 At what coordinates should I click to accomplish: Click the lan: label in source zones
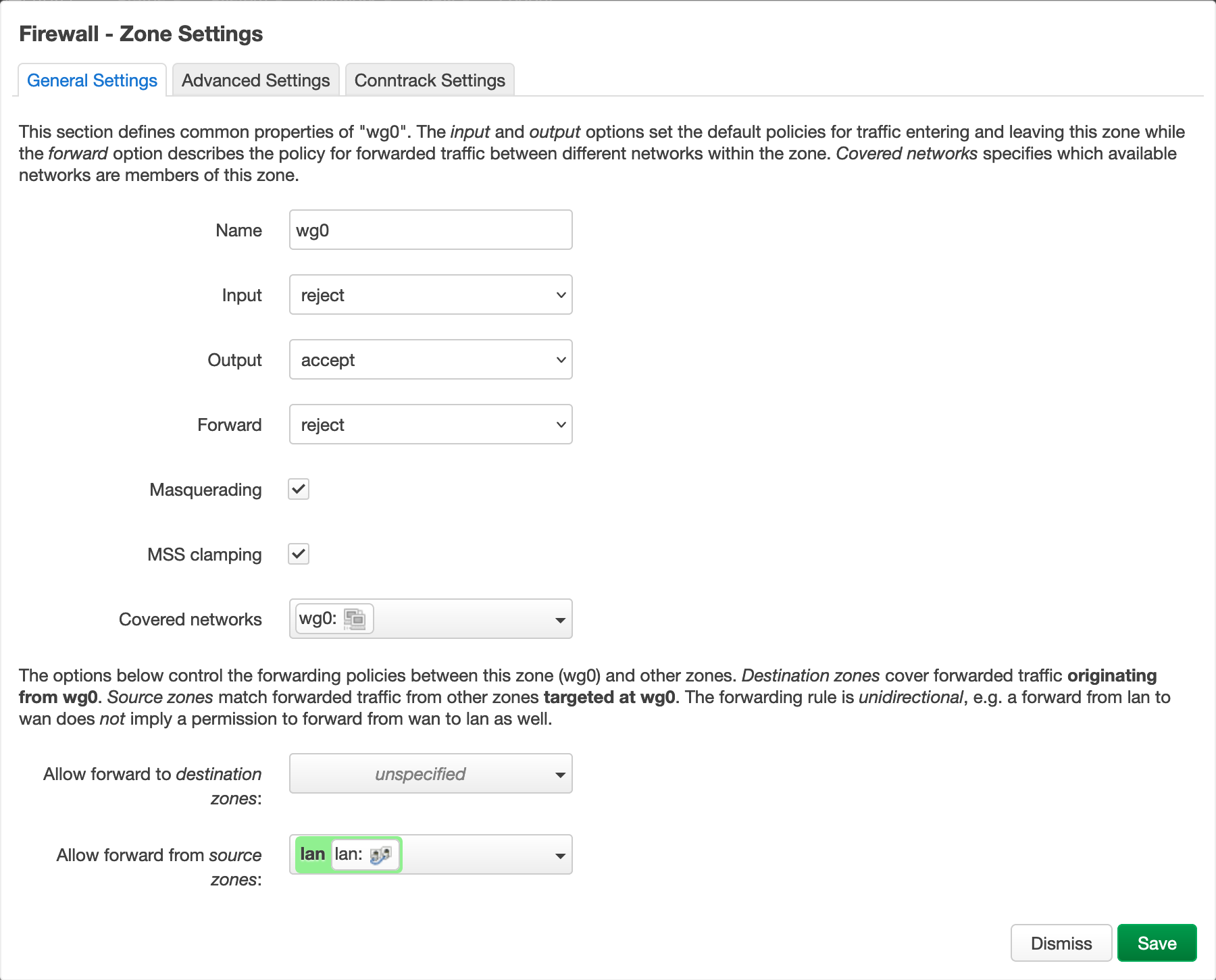click(349, 854)
